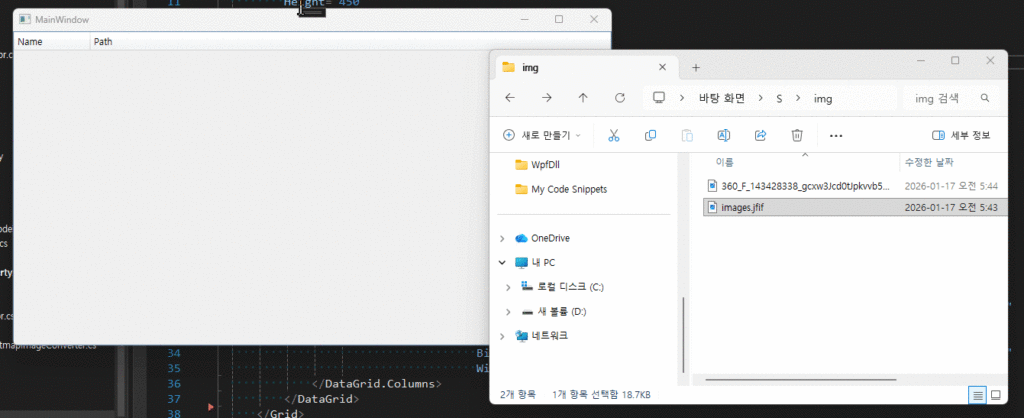
Task: Add a new Explorer tab
Action: (696, 67)
